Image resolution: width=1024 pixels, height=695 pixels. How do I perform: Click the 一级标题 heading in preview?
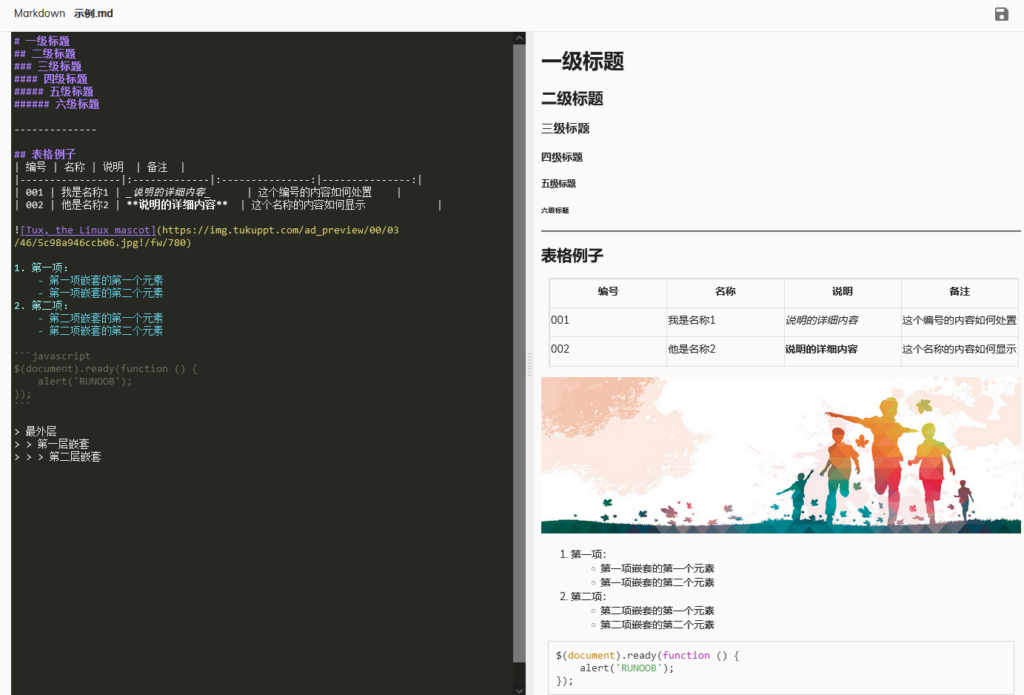[583, 61]
